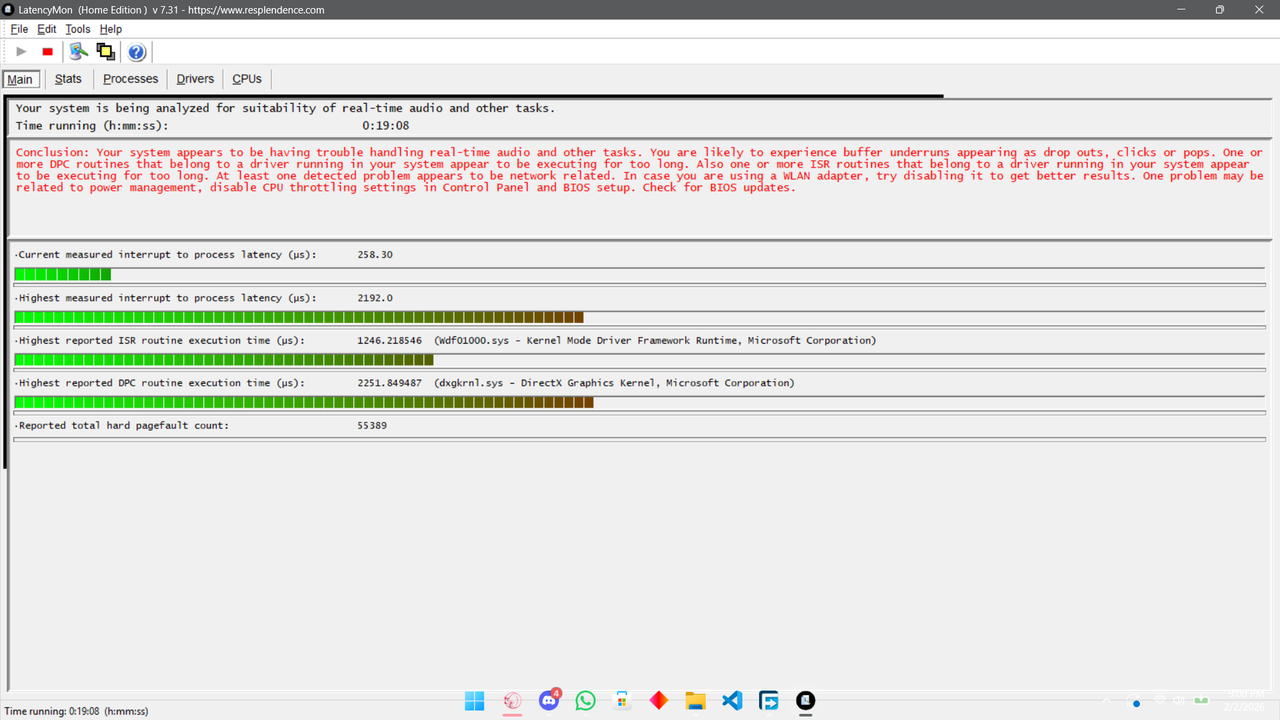Screen dimensions: 1280x720
Task: Start monitoring with the green play button
Action: [21, 52]
